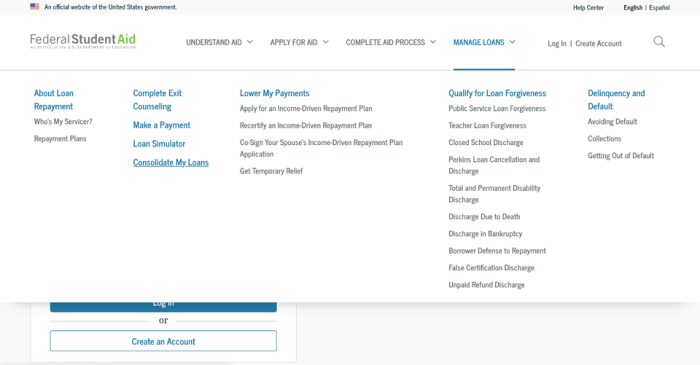Open the Collections link
This screenshot has height=365, width=700.
[x=604, y=138]
